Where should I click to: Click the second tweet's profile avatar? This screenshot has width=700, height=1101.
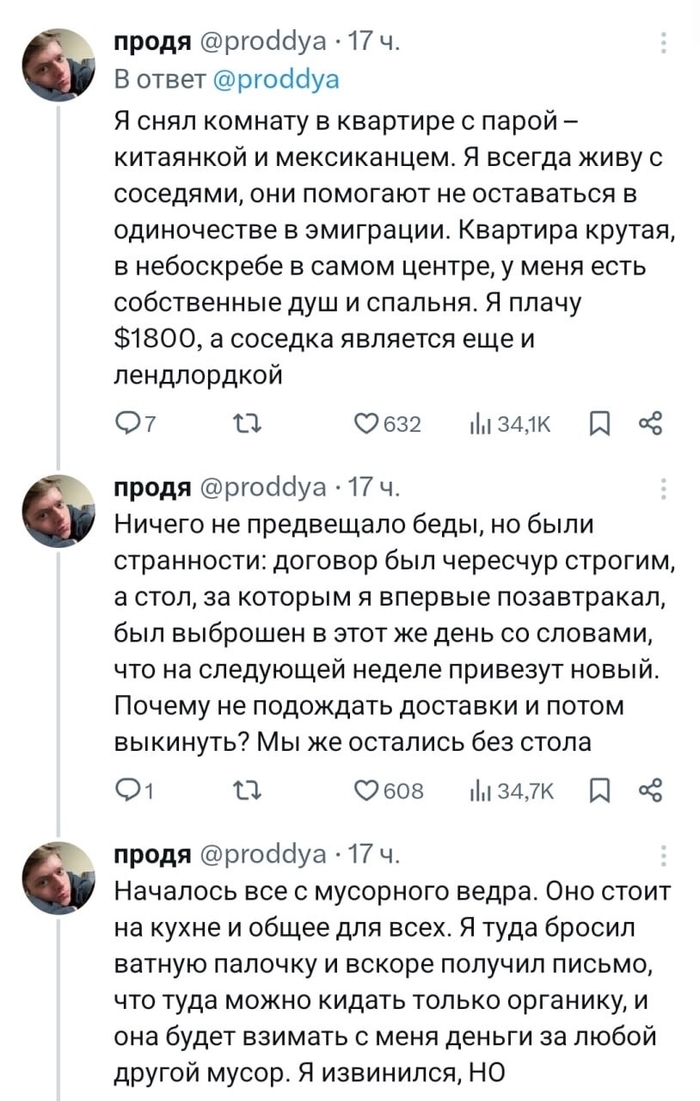pos(59,508)
